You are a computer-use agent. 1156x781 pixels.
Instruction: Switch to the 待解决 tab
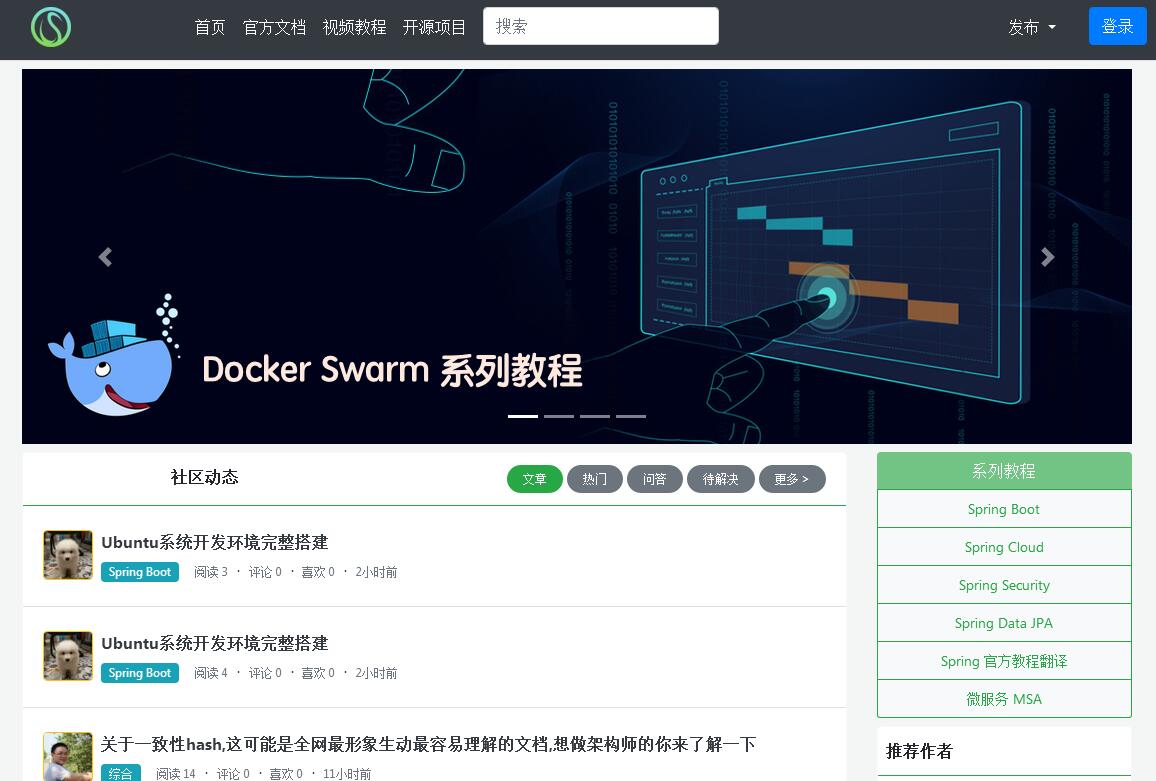720,479
